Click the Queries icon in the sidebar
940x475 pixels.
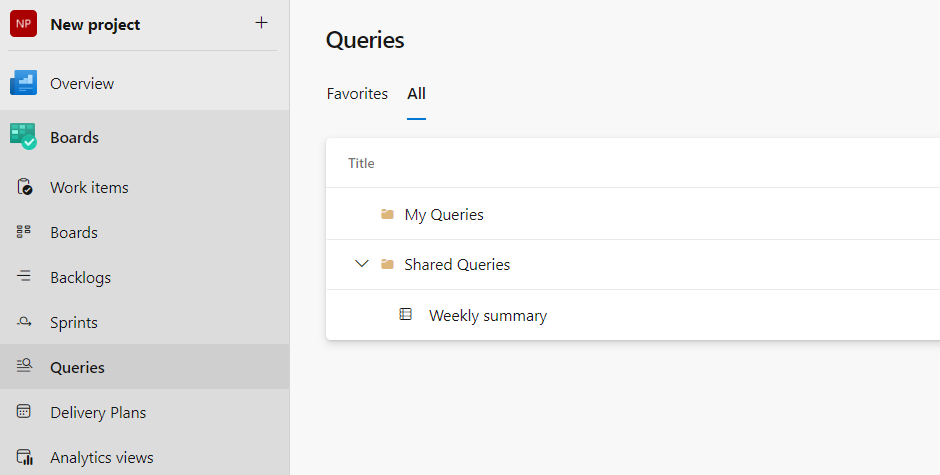[25, 367]
